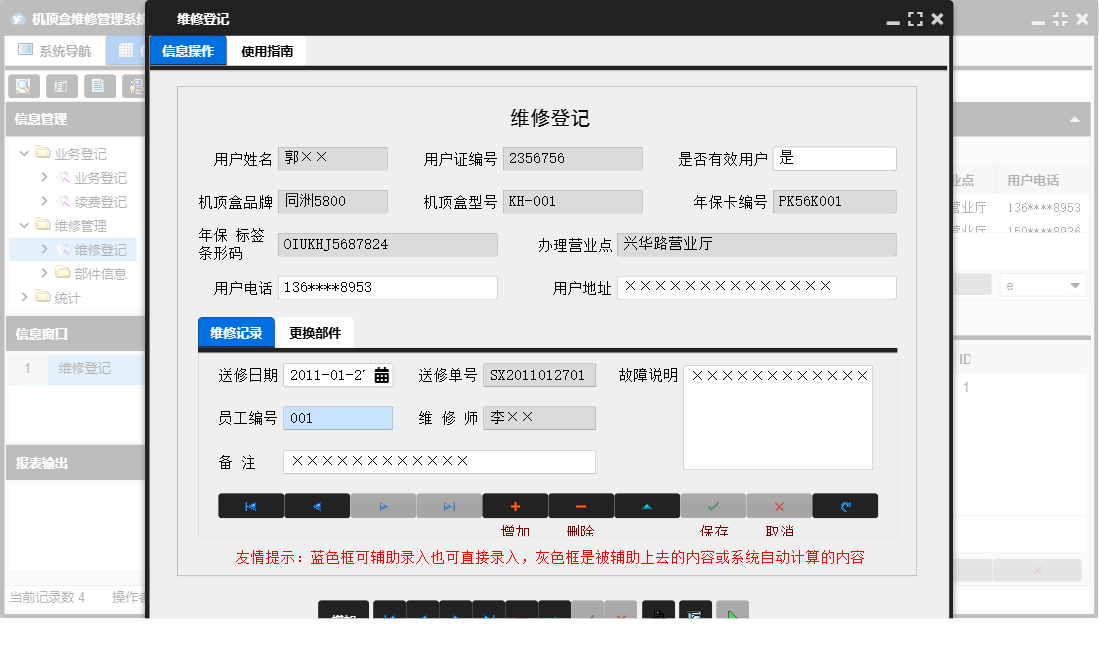
Task: Click the refresh icon right of 取消
Action: (845, 505)
